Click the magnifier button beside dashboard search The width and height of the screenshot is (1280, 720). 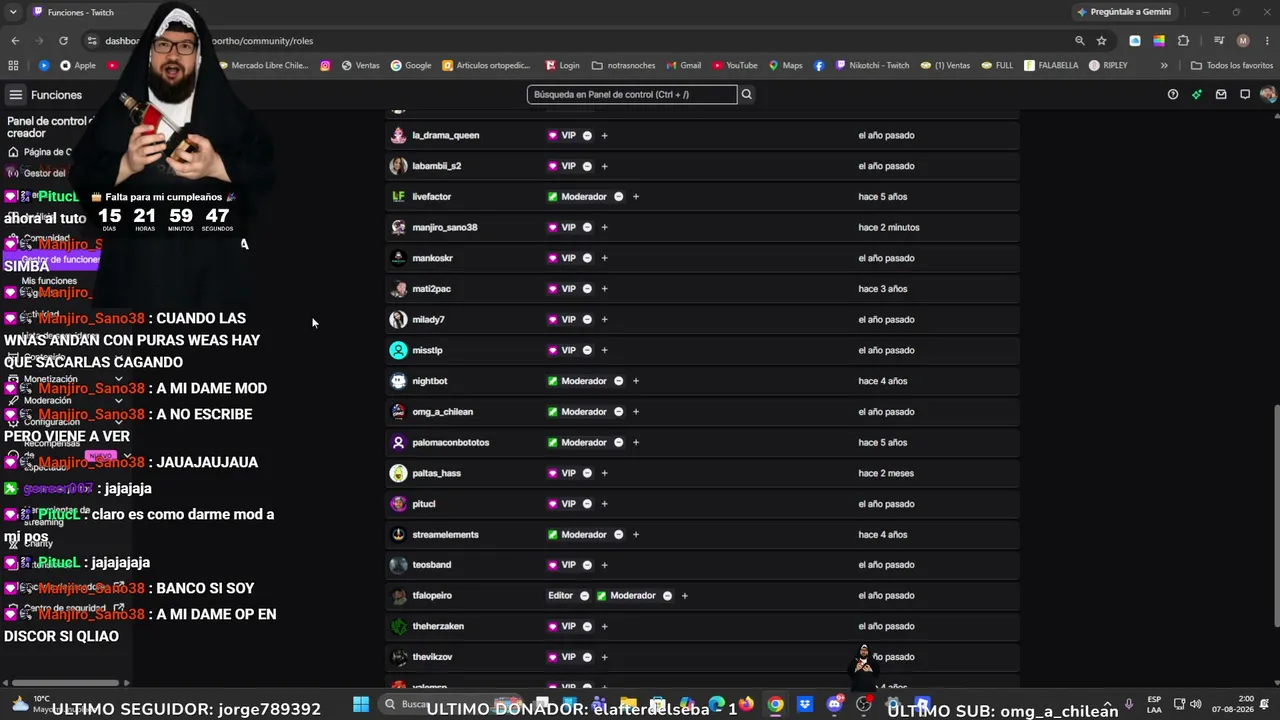tap(747, 94)
